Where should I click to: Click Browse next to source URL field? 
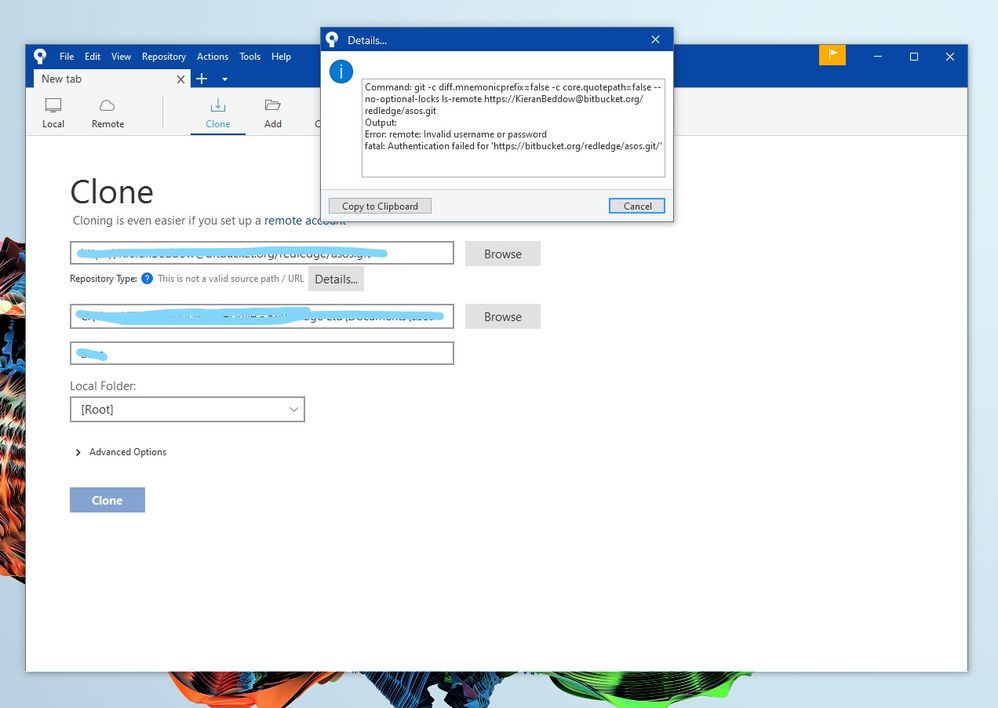(x=503, y=253)
